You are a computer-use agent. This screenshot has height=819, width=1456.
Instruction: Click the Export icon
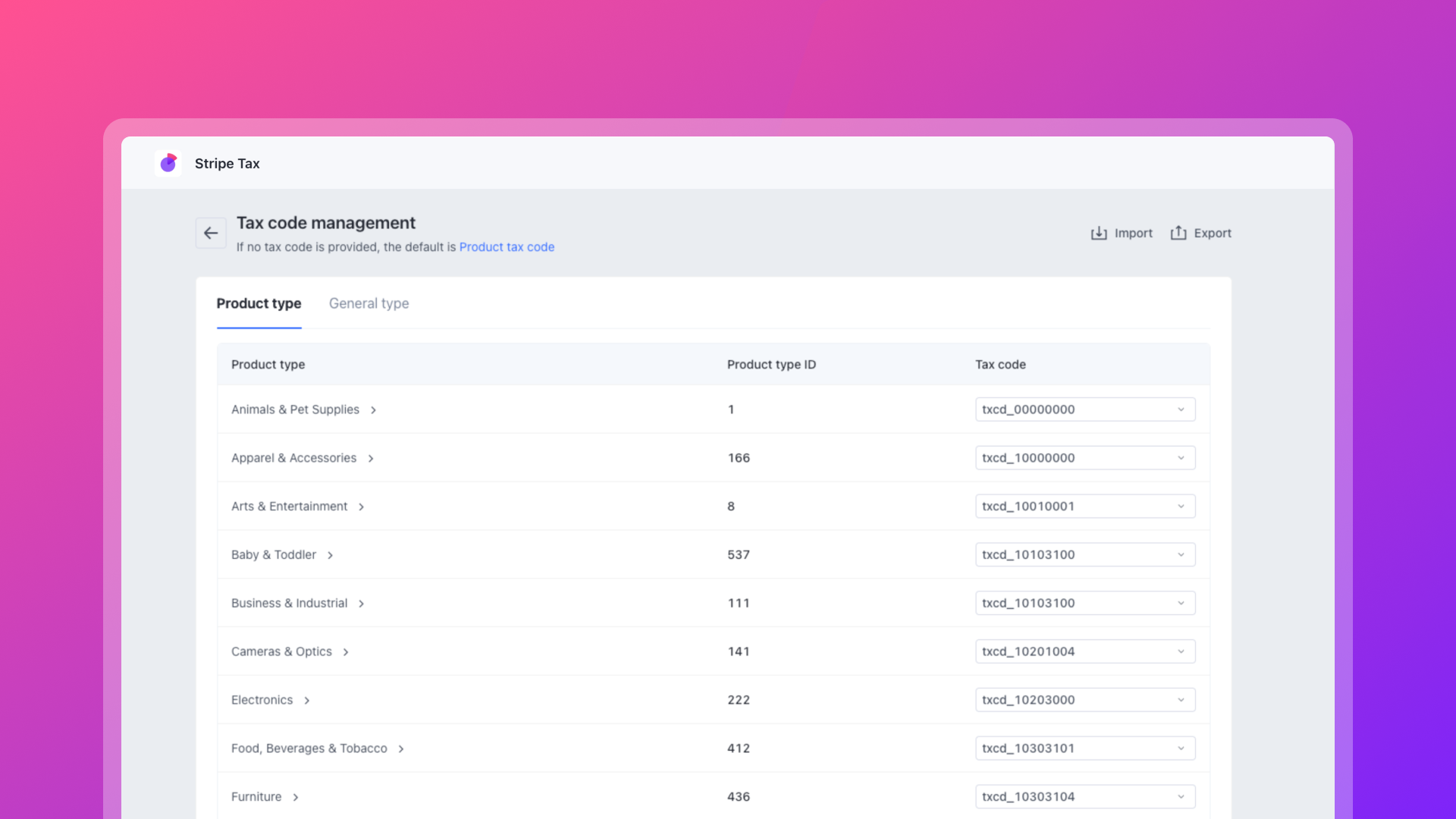click(1178, 233)
